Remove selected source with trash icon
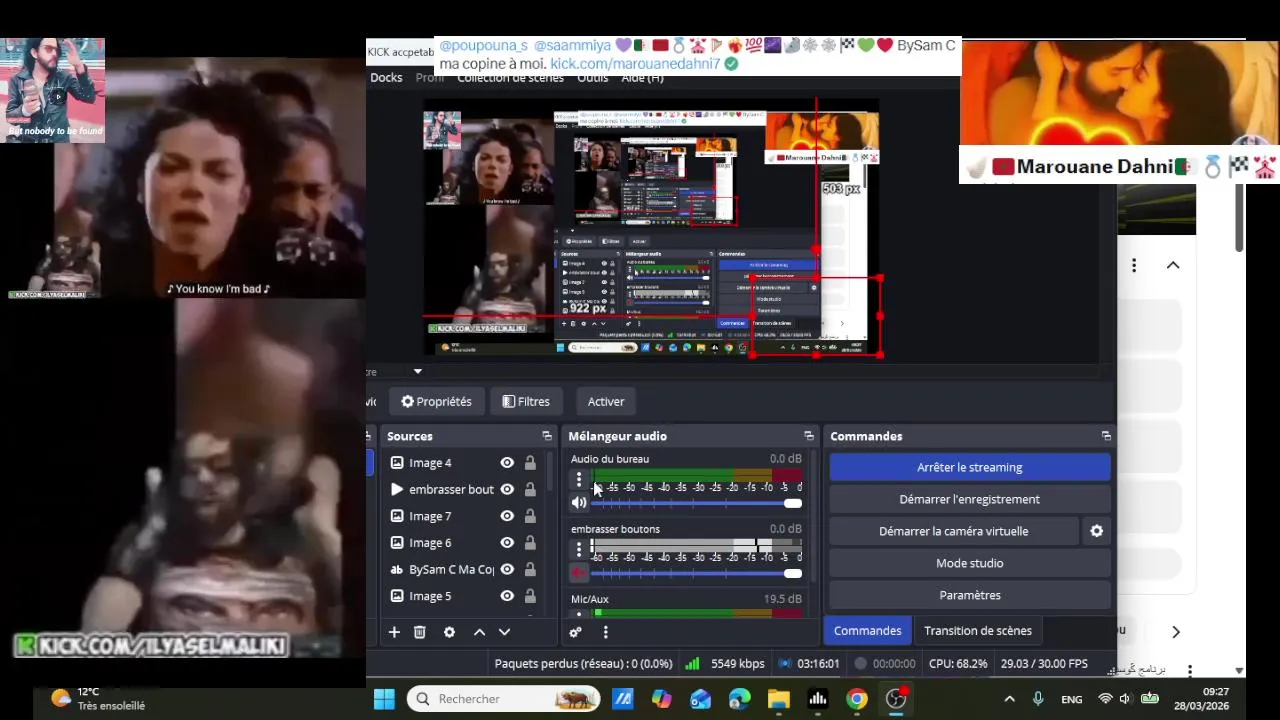This screenshot has width=1280, height=720. [x=420, y=632]
